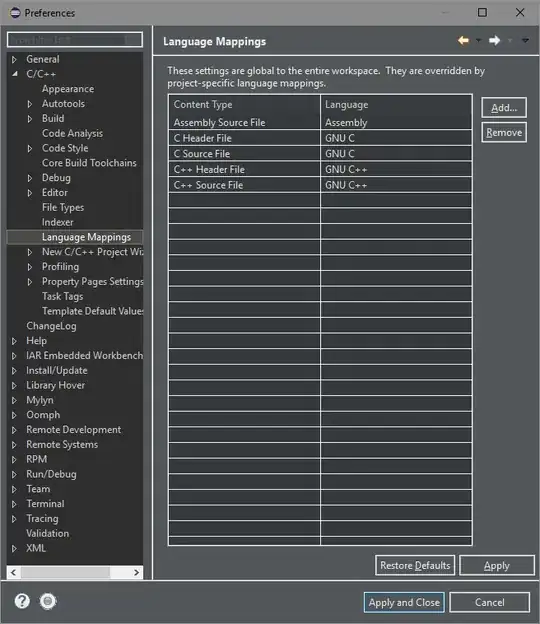Select File Types preference page

tap(63, 207)
